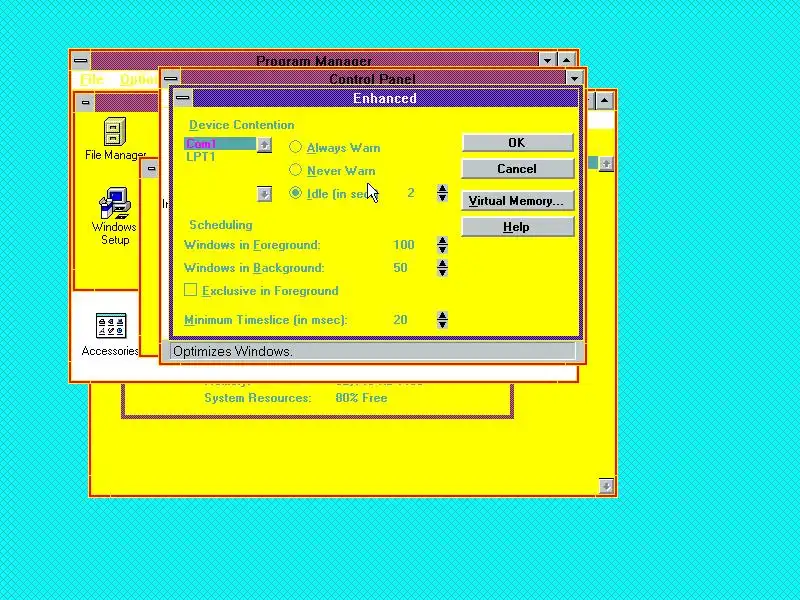The width and height of the screenshot is (800, 600).
Task: Select Always Warn radio button
Action: (295, 147)
